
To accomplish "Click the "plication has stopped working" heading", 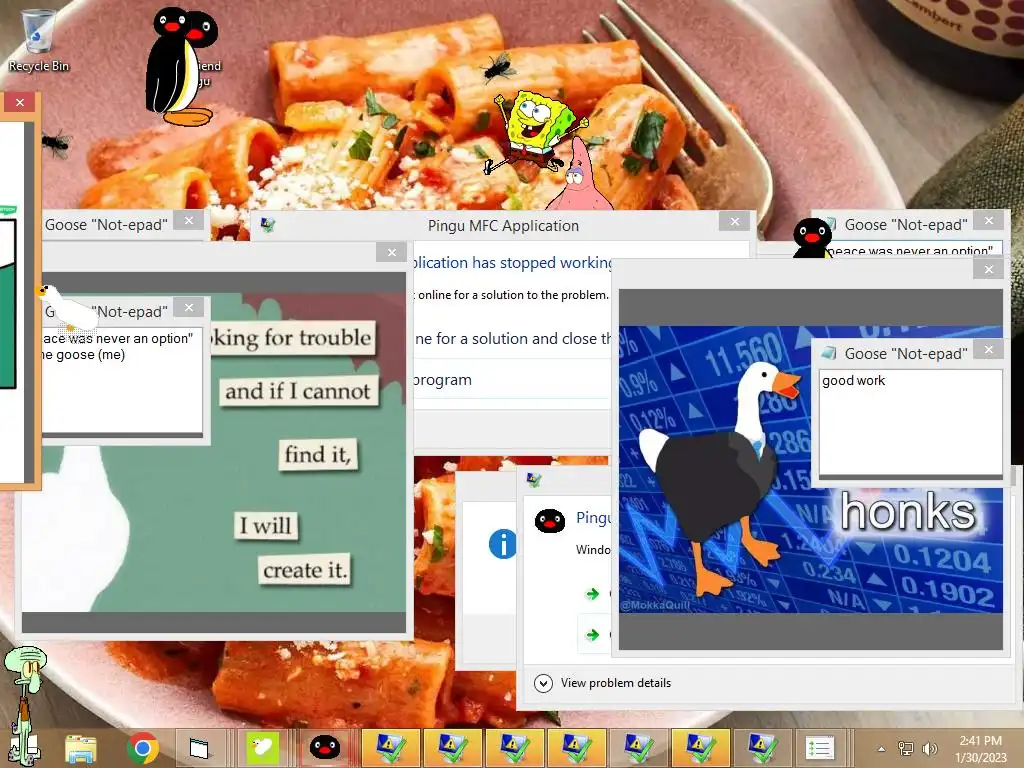I will (x=512, y=263).
